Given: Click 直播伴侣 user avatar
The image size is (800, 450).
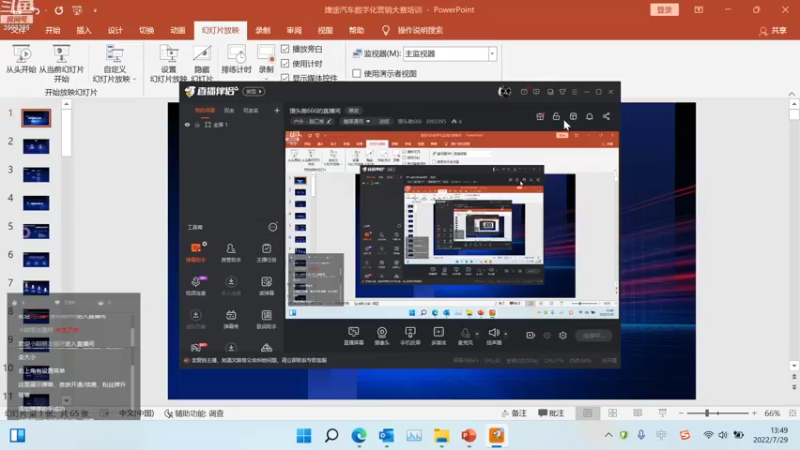Looking at the screenshot, I should coord(504,92).
